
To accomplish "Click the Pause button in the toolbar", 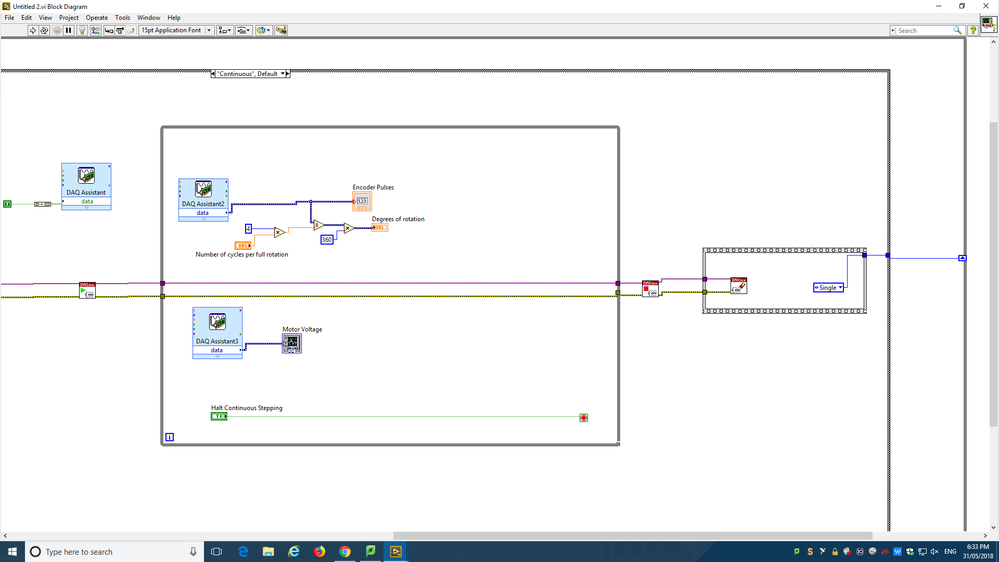I will pos(69,30).
